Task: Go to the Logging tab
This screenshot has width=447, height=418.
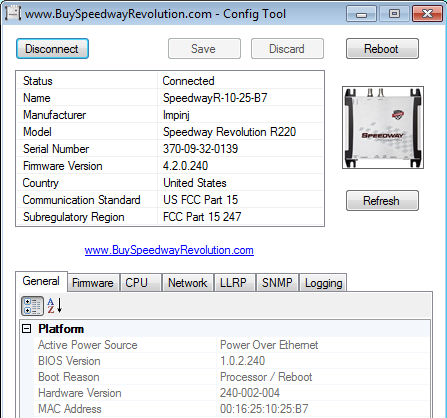Action: [x=324, y=283]
